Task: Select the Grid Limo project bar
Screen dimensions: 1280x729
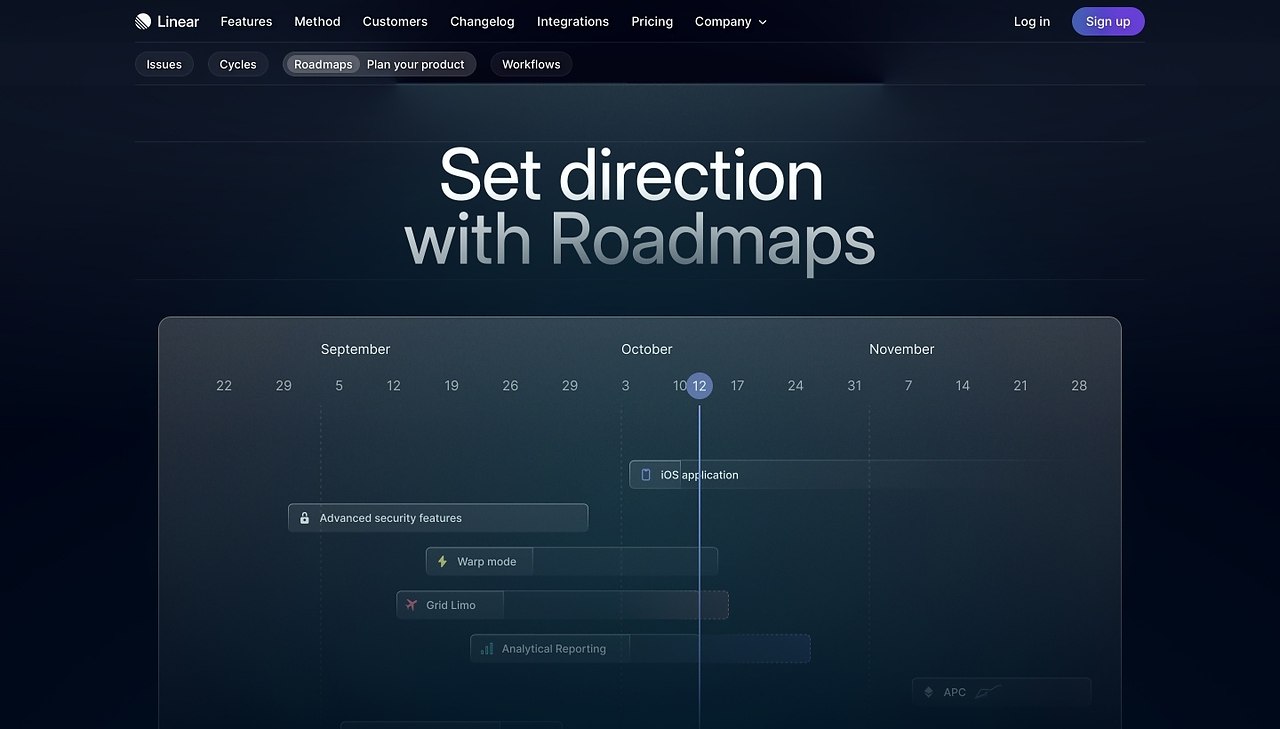Action: (x=562, y=605)
